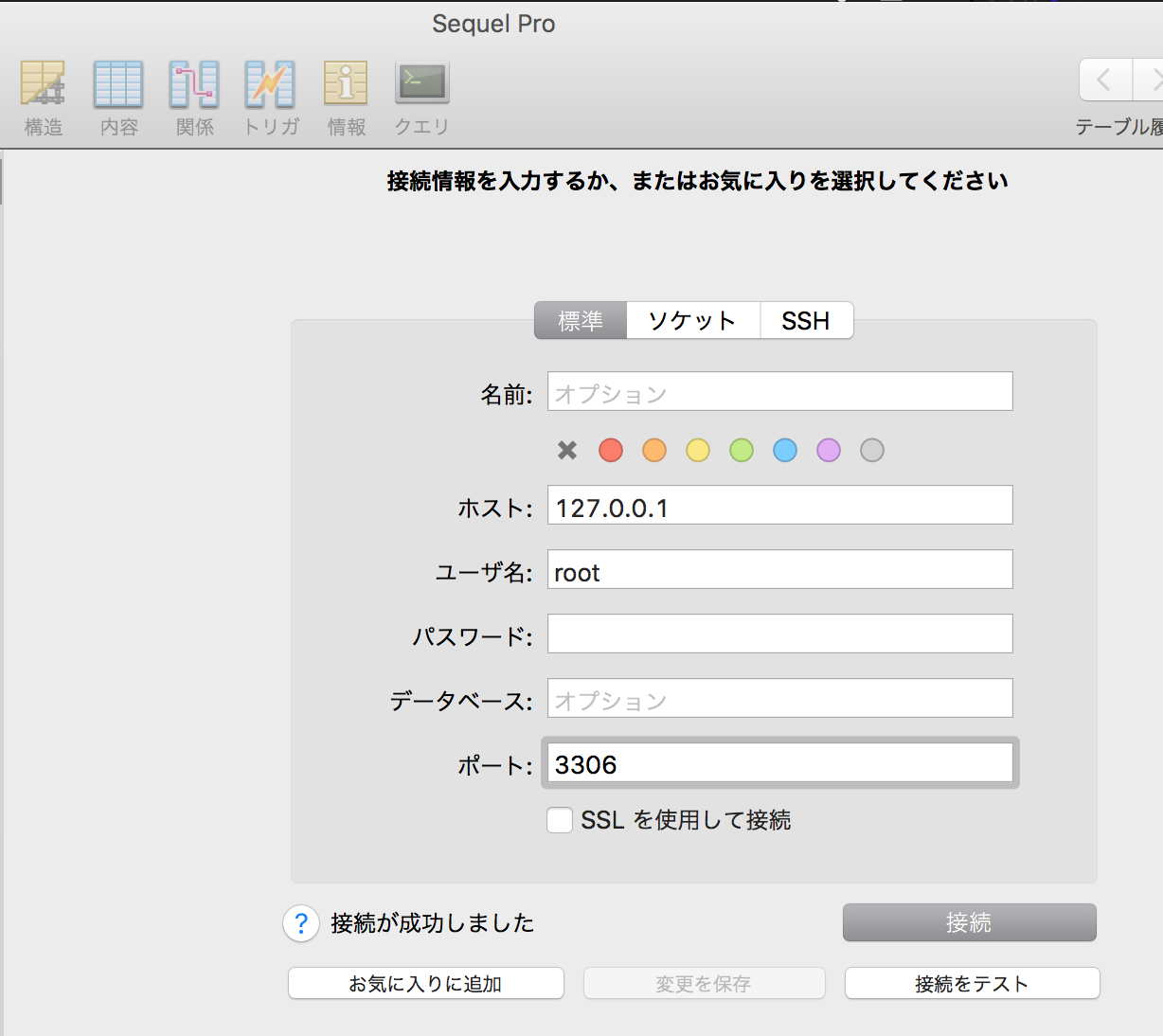The height and width of the screenshot is (1036, 1163).
Task: Switch to the 標準 connection tab
Action: 581,320
